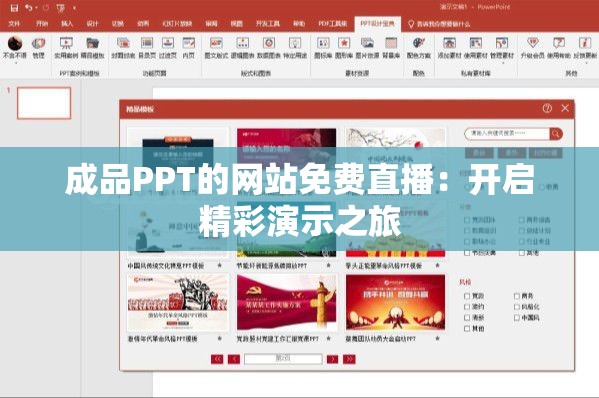Open 背景库 background library icon

pyautogui.click(x=391, y=48)
